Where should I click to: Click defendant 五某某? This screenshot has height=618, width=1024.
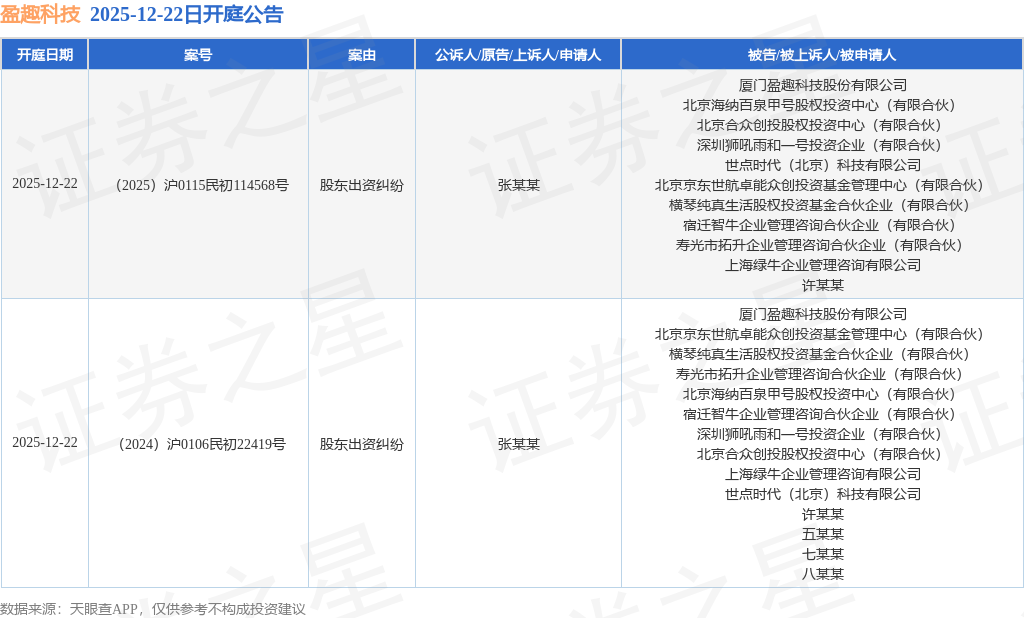[x=822, y=534]
